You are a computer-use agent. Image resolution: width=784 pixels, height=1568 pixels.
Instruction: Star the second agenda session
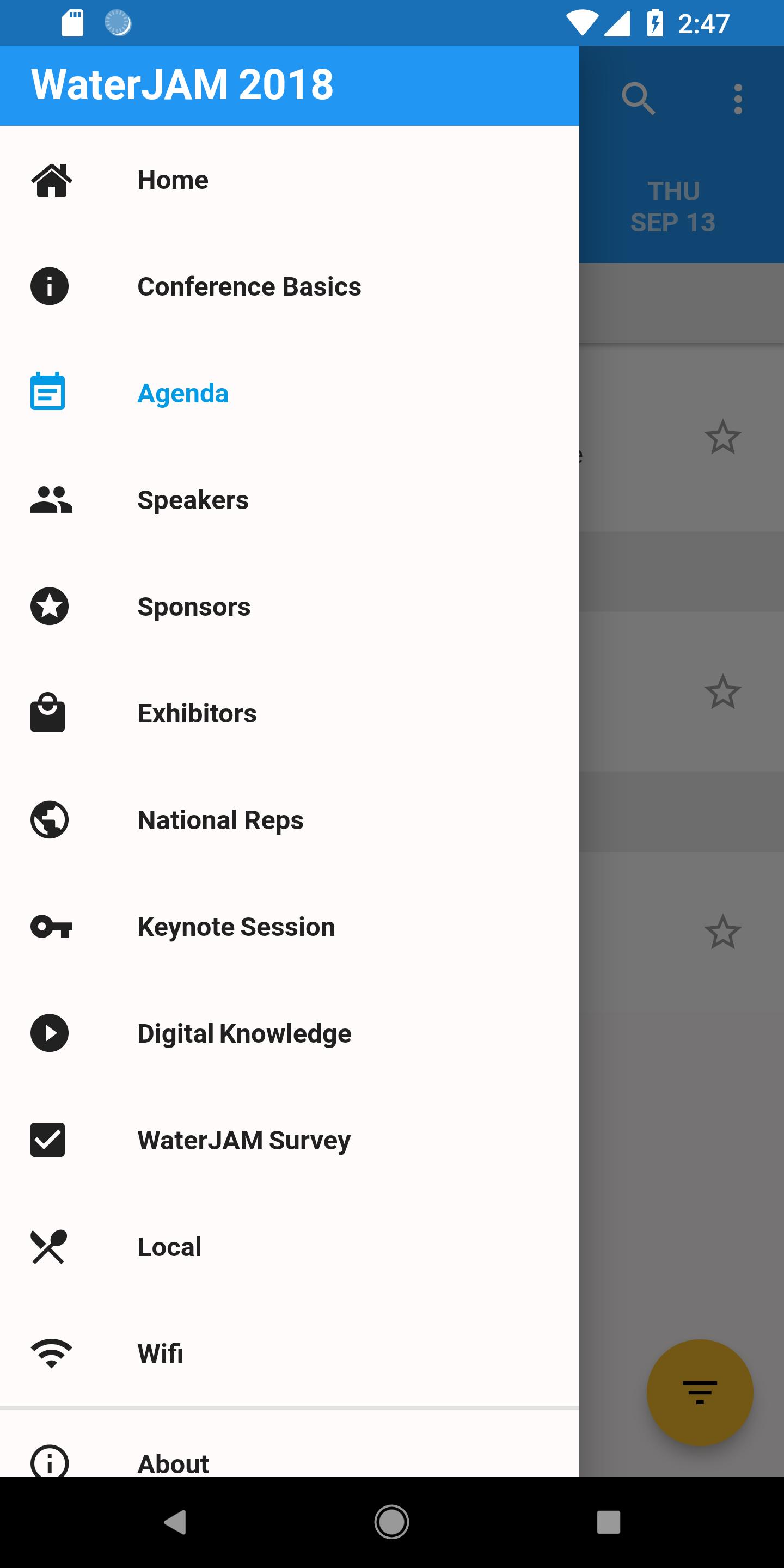coord(722,691)
